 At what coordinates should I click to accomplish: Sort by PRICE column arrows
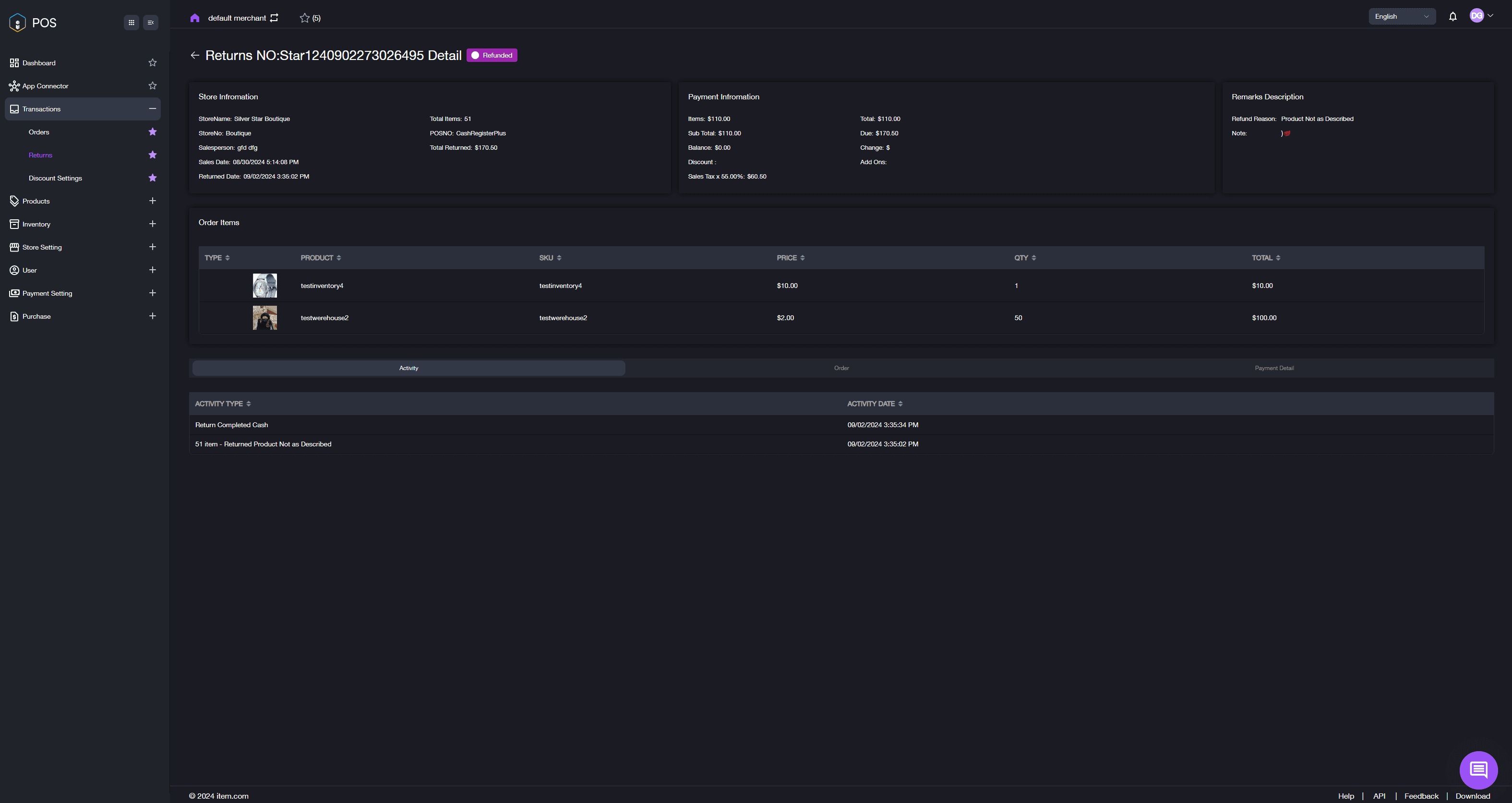(803, 258)
